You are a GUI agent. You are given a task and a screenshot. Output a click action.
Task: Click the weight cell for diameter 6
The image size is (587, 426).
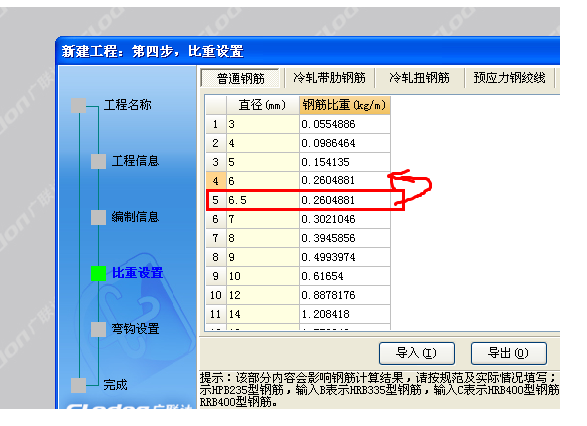(345, 181)
